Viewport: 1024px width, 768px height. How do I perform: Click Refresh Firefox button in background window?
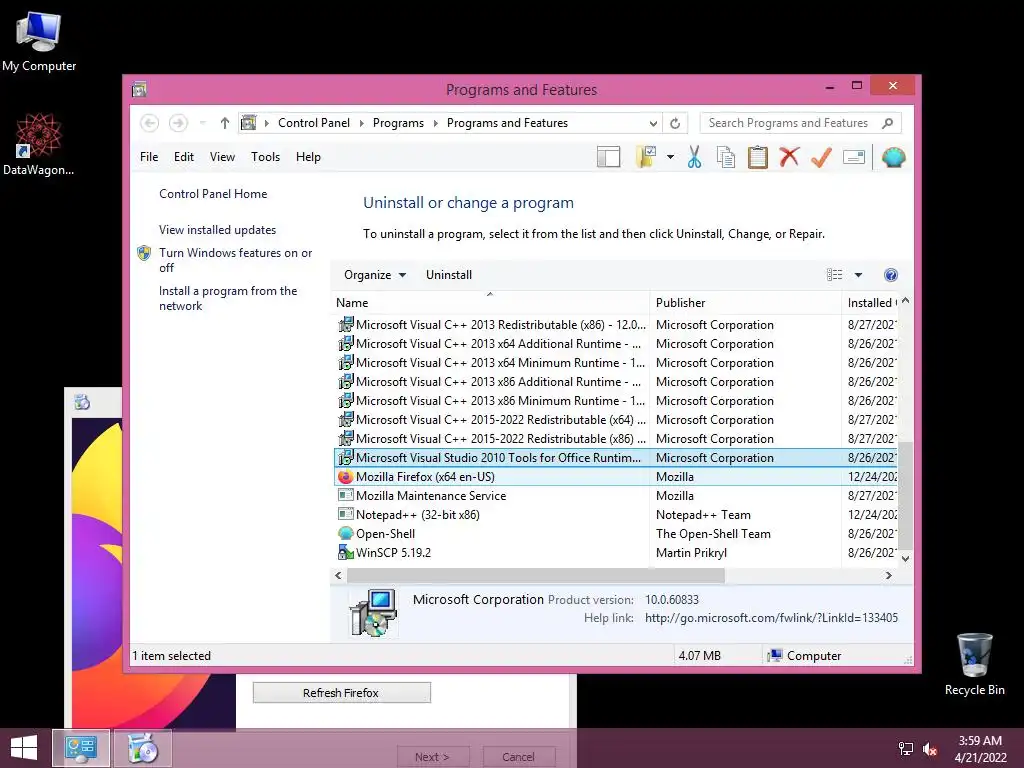coord(342,693)
